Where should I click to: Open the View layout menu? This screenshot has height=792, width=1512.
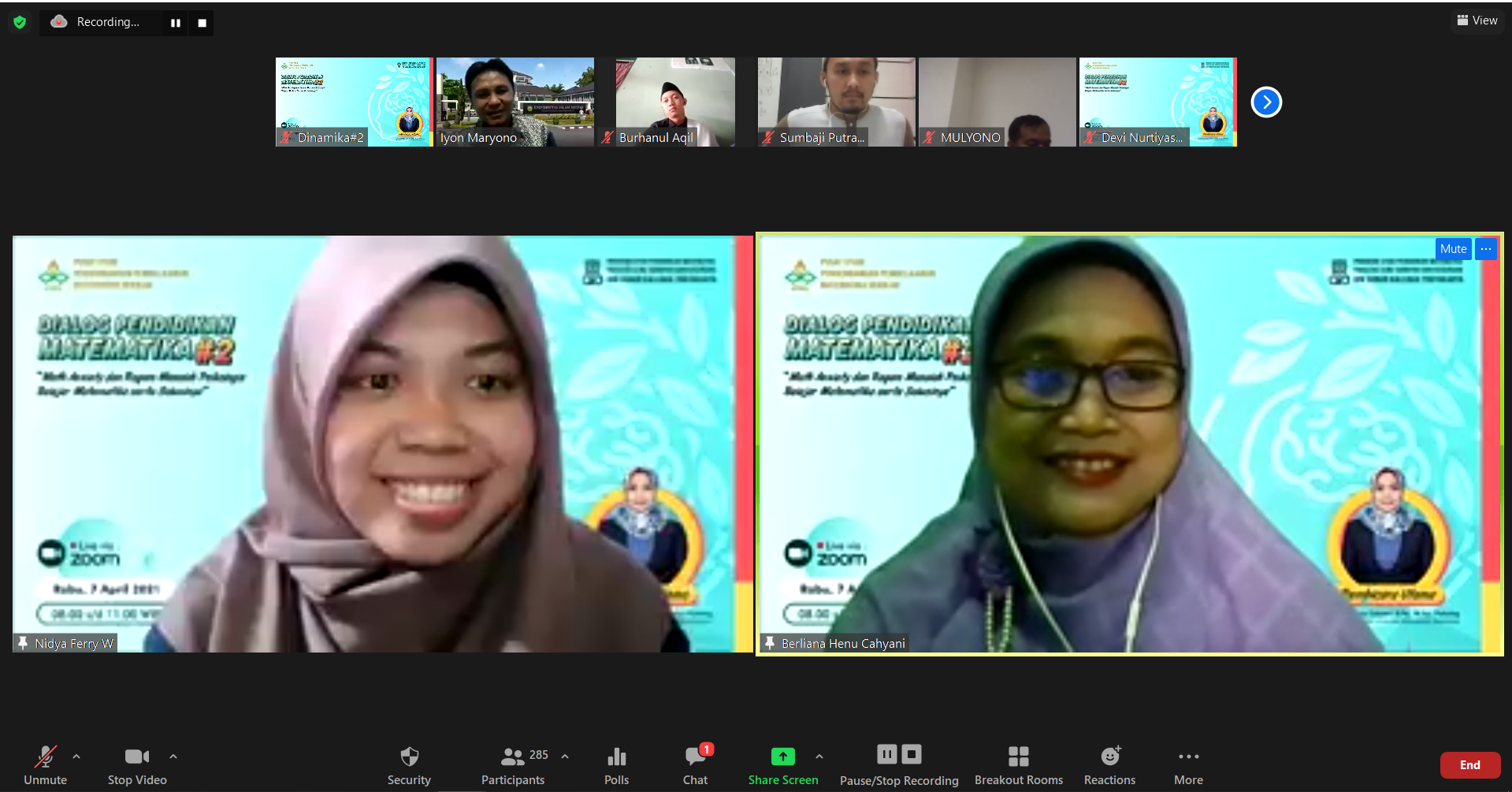[x=1477, y=20]
